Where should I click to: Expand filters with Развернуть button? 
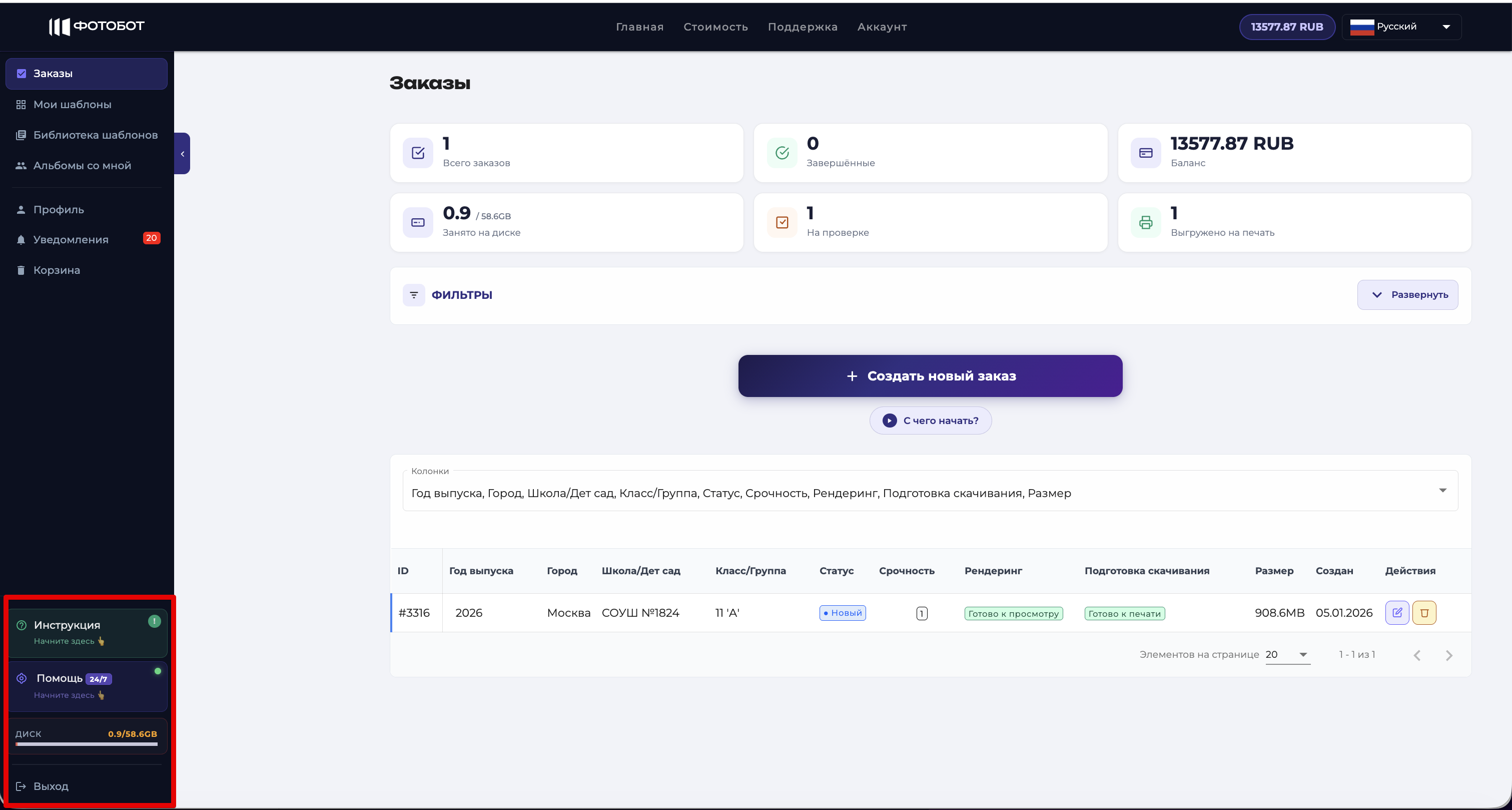(1407, 295)
